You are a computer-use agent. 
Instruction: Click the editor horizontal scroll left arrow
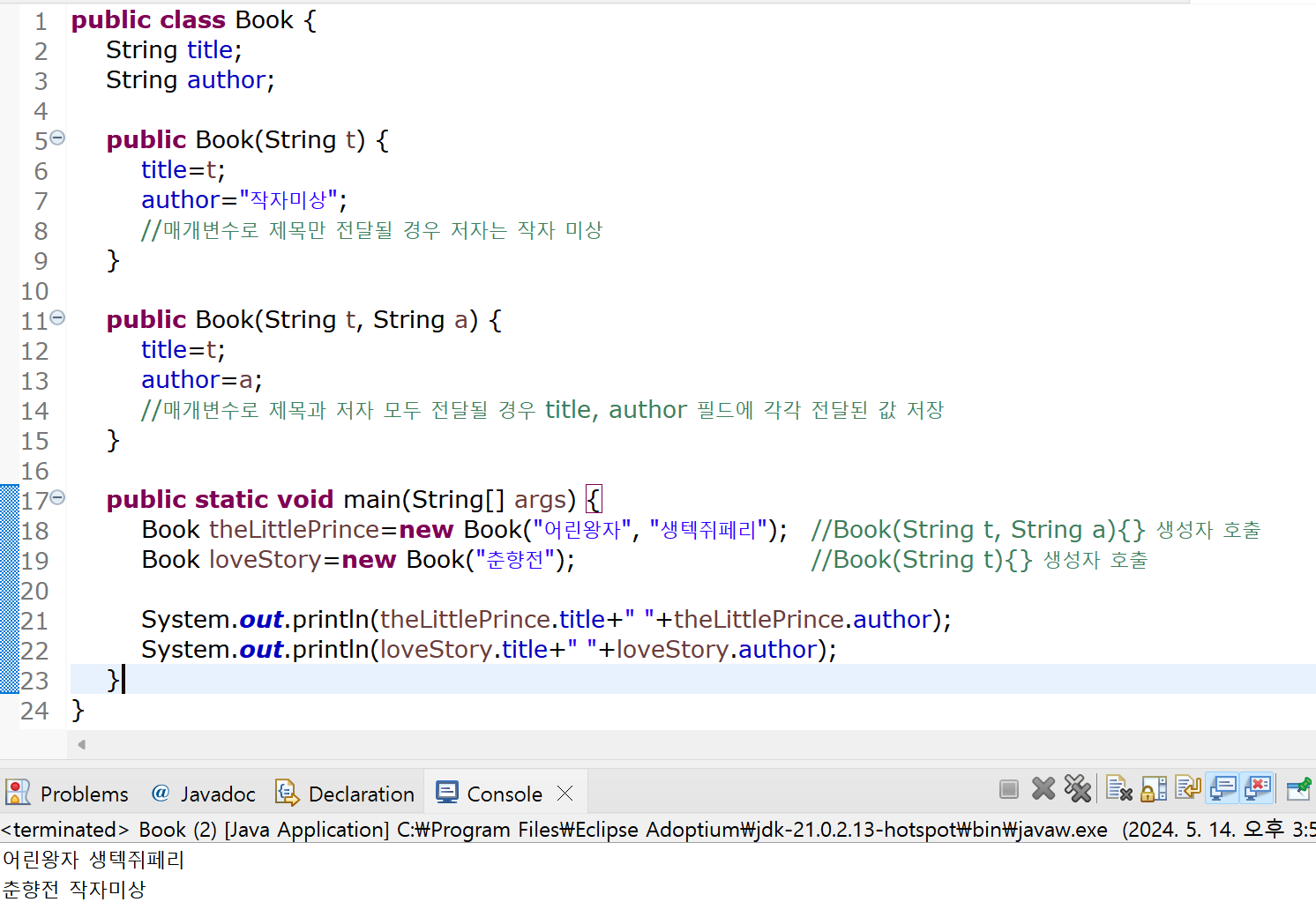pyautogui.click(x=81, y=745)
